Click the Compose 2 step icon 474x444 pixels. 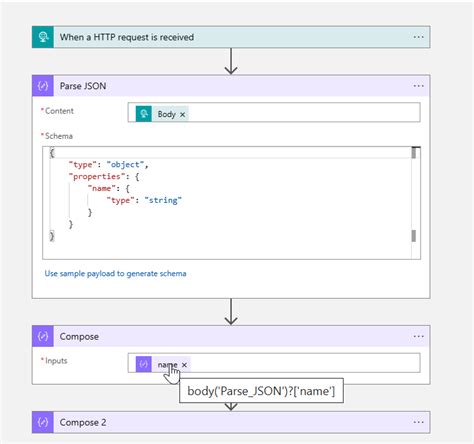pyautogui.click(x=43, y=422)
